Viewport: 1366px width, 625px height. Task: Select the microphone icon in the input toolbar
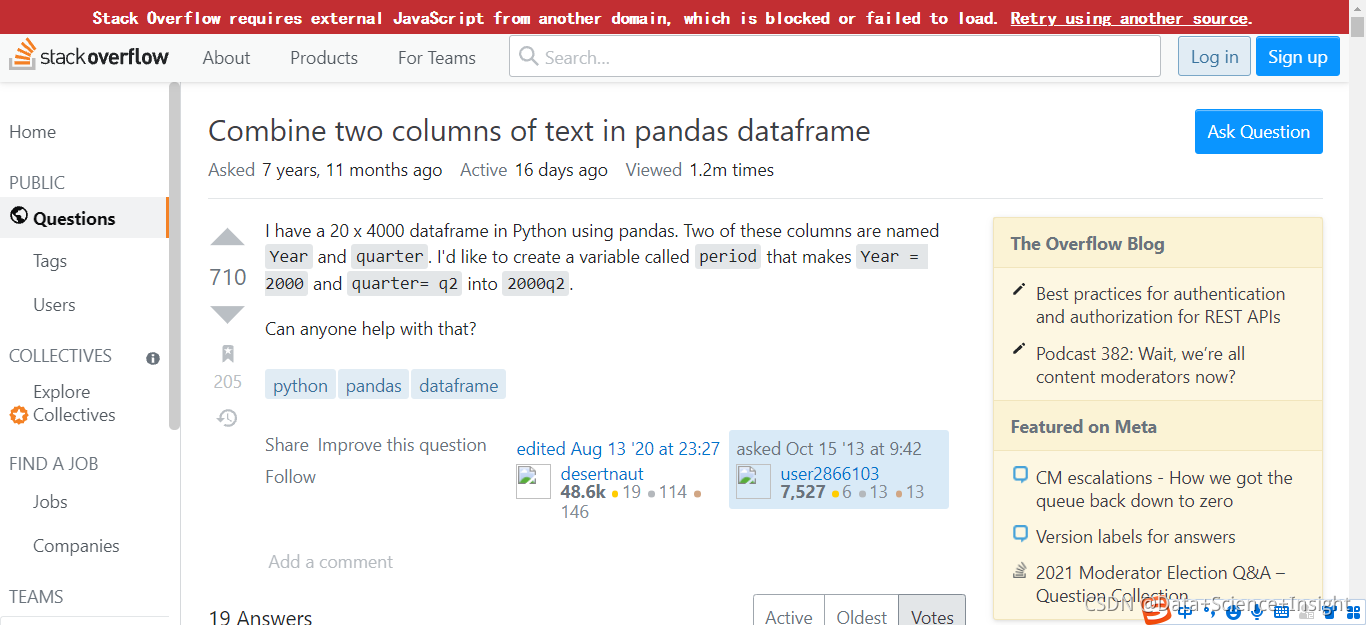pos(1257,613)
